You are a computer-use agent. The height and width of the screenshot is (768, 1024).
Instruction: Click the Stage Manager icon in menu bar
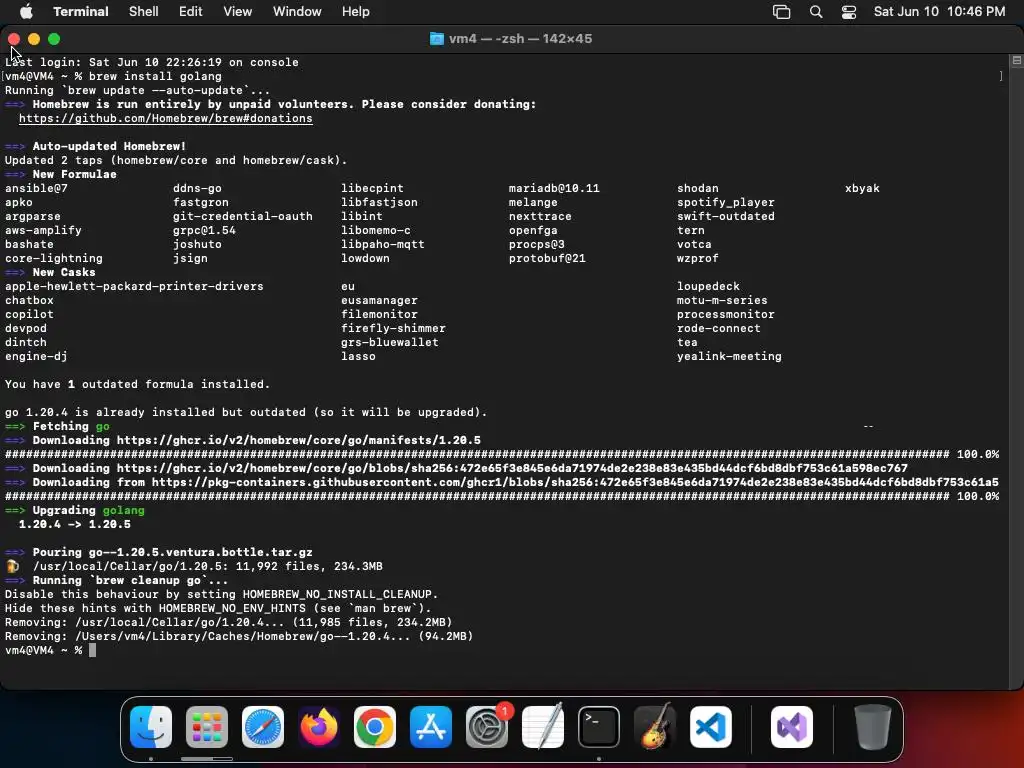point(781,12)
